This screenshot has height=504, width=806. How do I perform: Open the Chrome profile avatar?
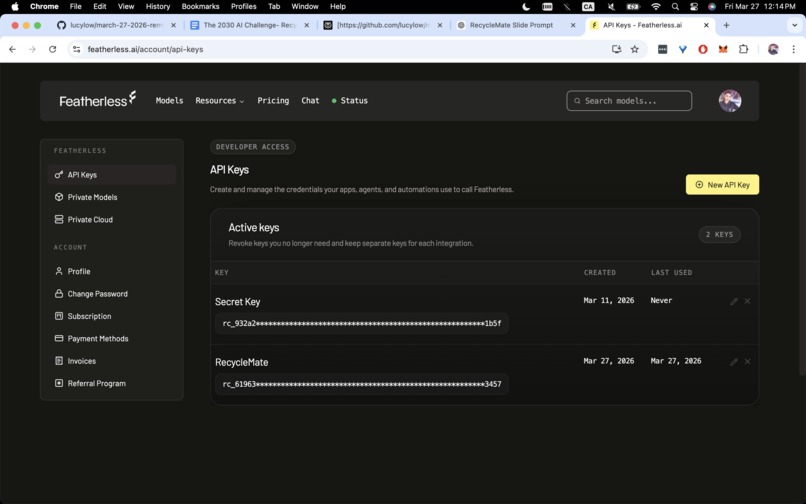773,49
